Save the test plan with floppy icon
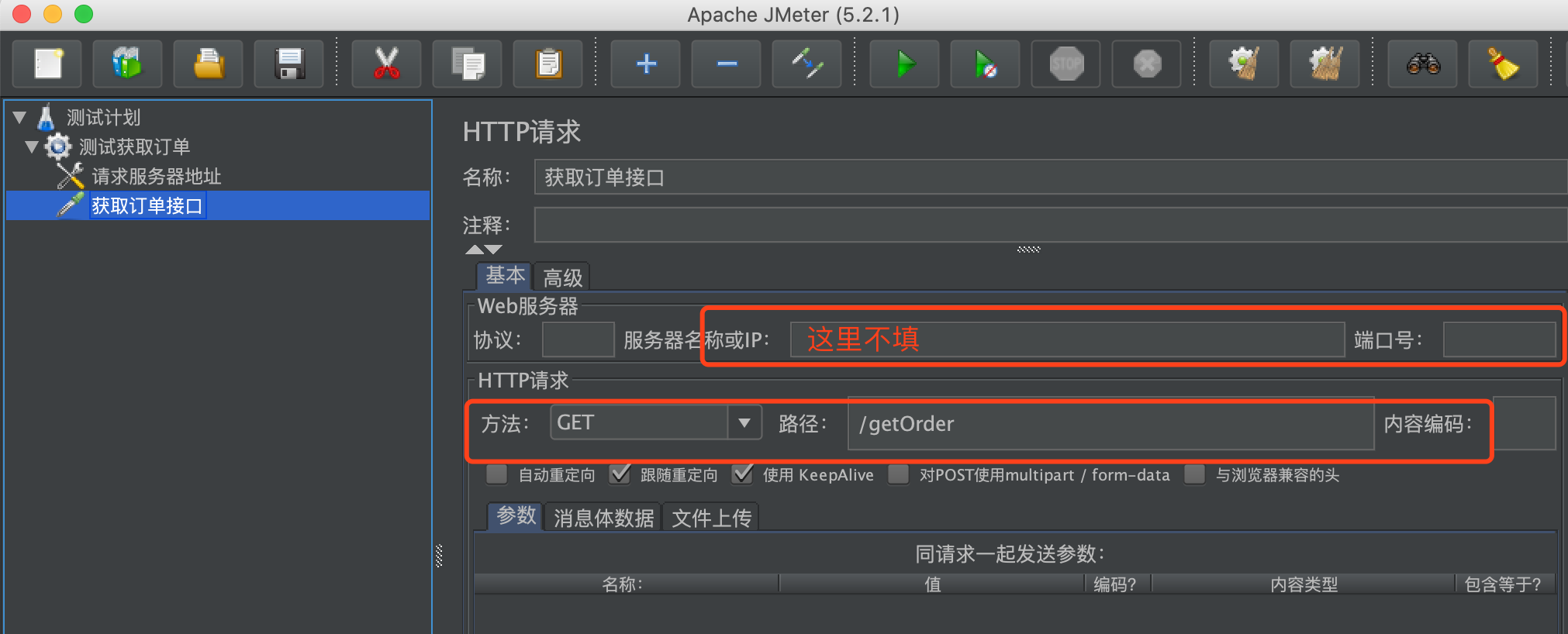The width and height of the screenshot is (1568, 634). tap(289, 64)
